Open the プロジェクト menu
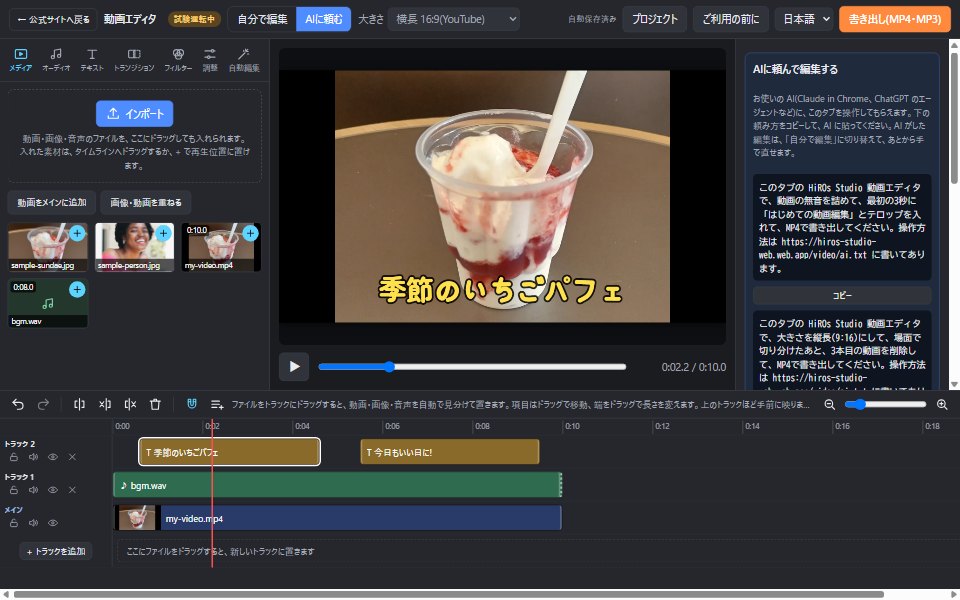960x600 pixels. coord(654,20)
